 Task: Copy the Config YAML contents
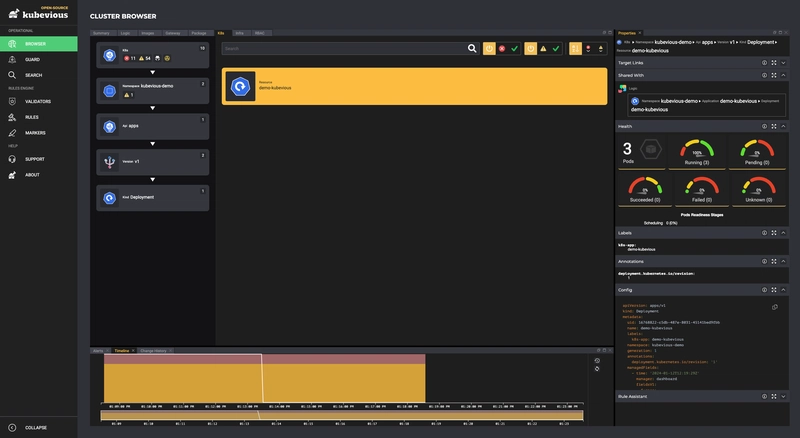[x=775, y=307]
